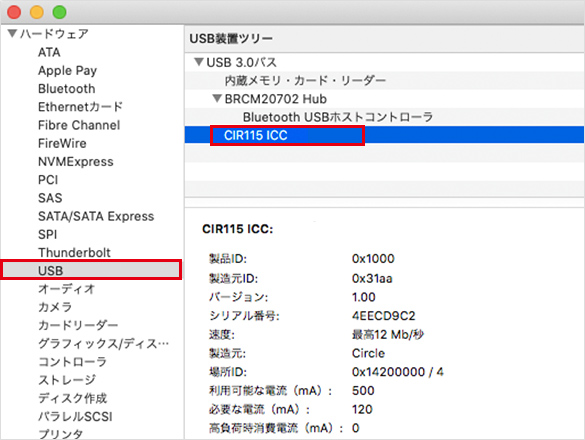Image resolution: width=585 pixels, height=440 pixels.
Task: Select the BRCM20702 Hub row
Action: tap(384, 99)
